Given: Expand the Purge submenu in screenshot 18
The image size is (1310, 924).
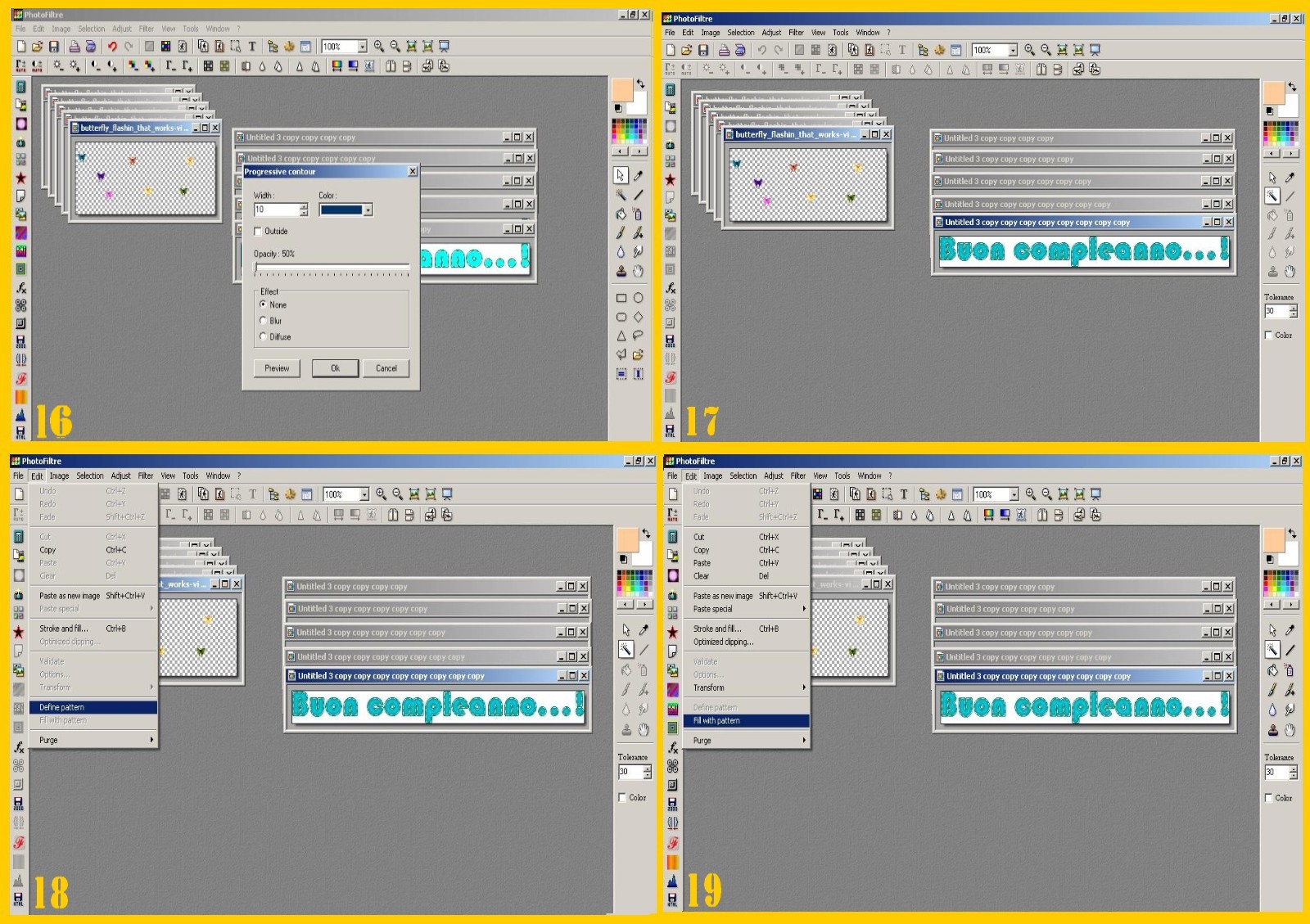Looking at the screenshot, I should coord(93,740).
